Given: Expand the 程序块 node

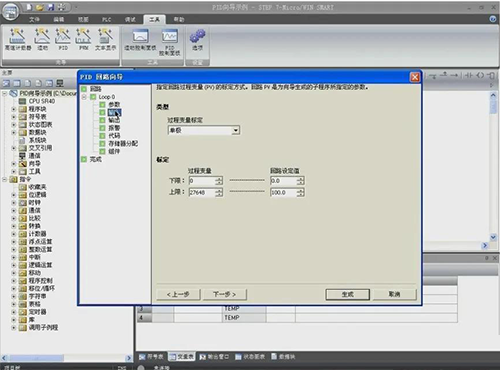Looking at the screenshot, I should (x=14, y=109).
